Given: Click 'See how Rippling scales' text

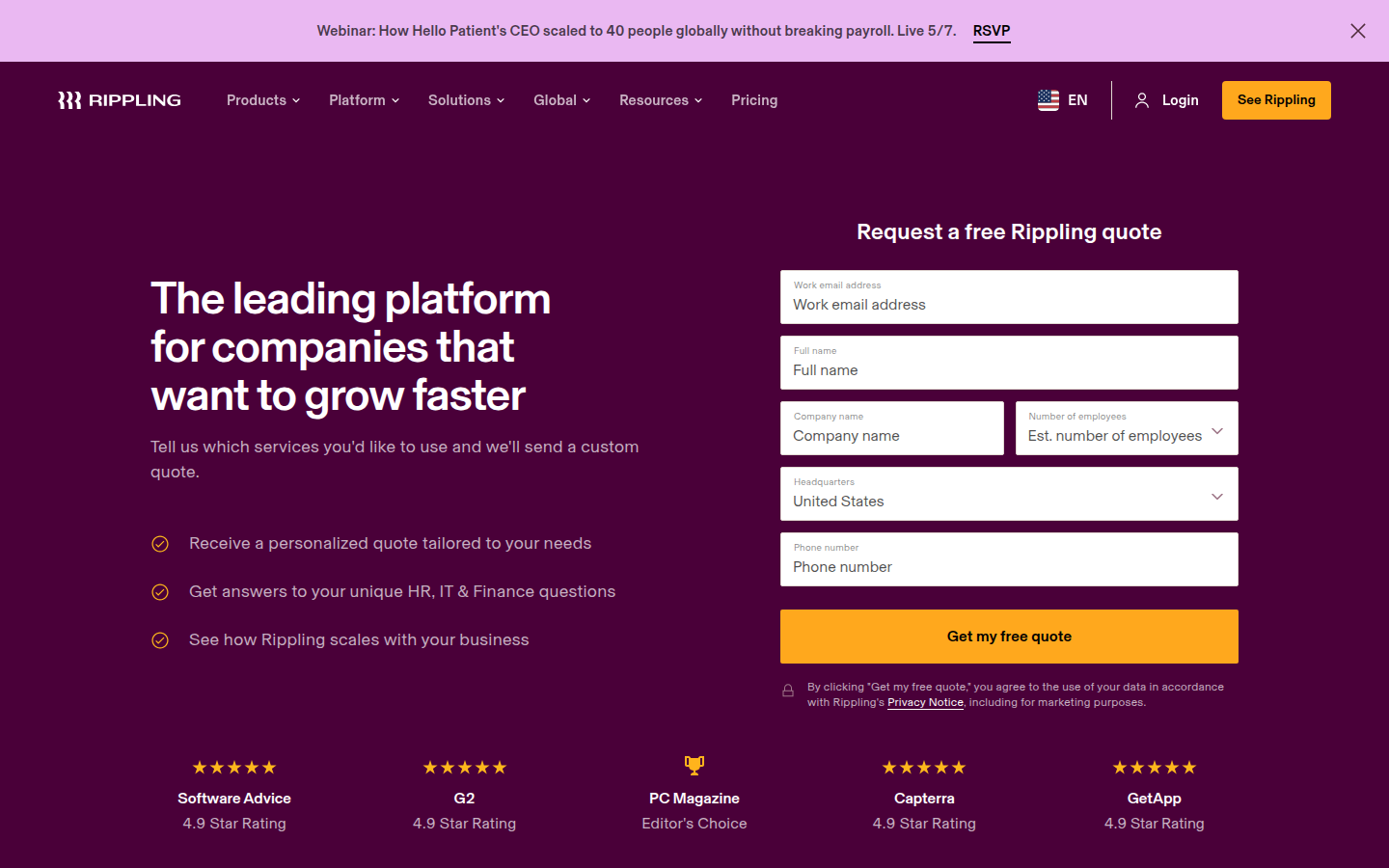Looking at the screenshot, I should click(359, 640).
